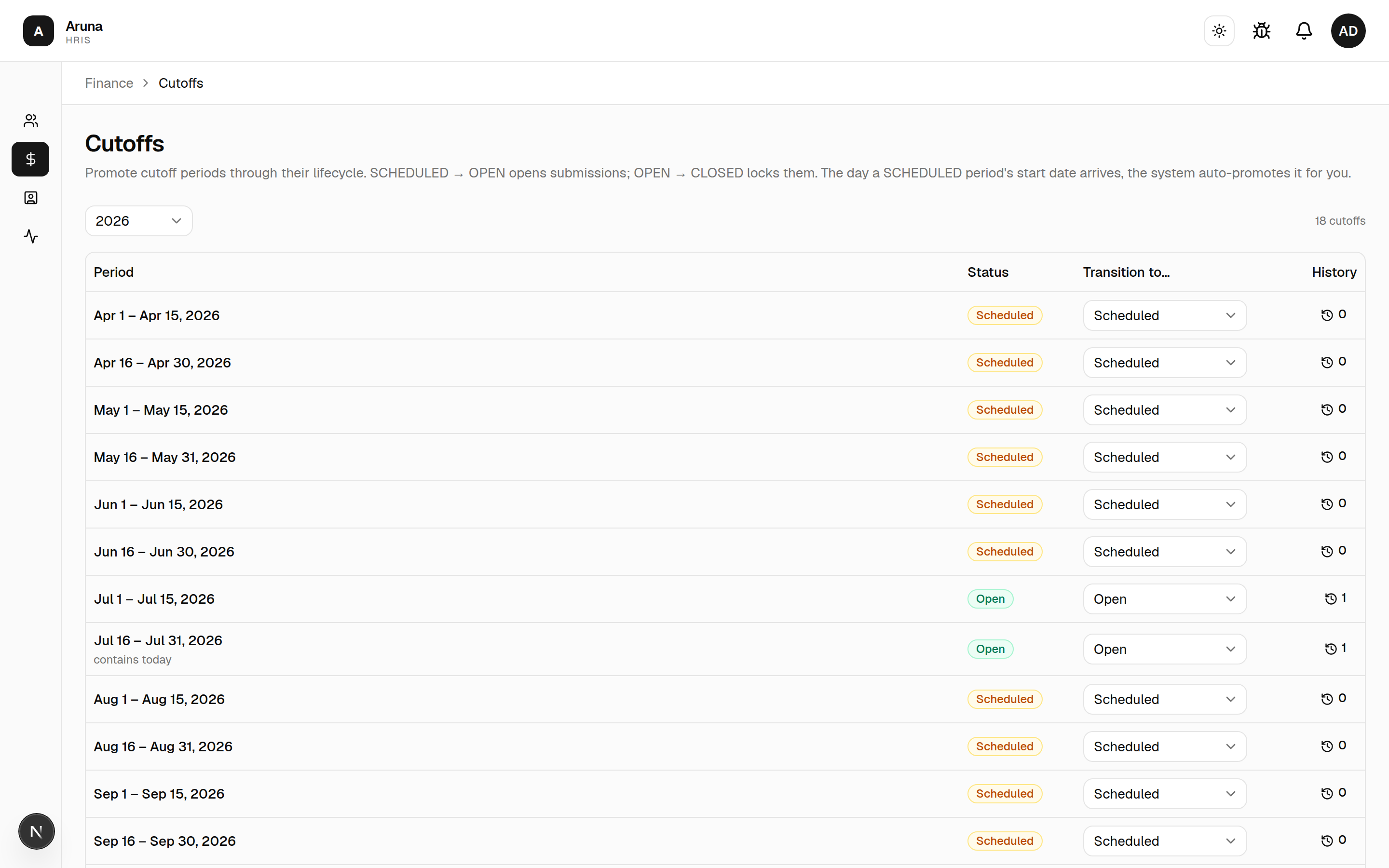The image size is (1389, 868).
Task: Open the People section in sidebar
Action: tap(30, 121)
